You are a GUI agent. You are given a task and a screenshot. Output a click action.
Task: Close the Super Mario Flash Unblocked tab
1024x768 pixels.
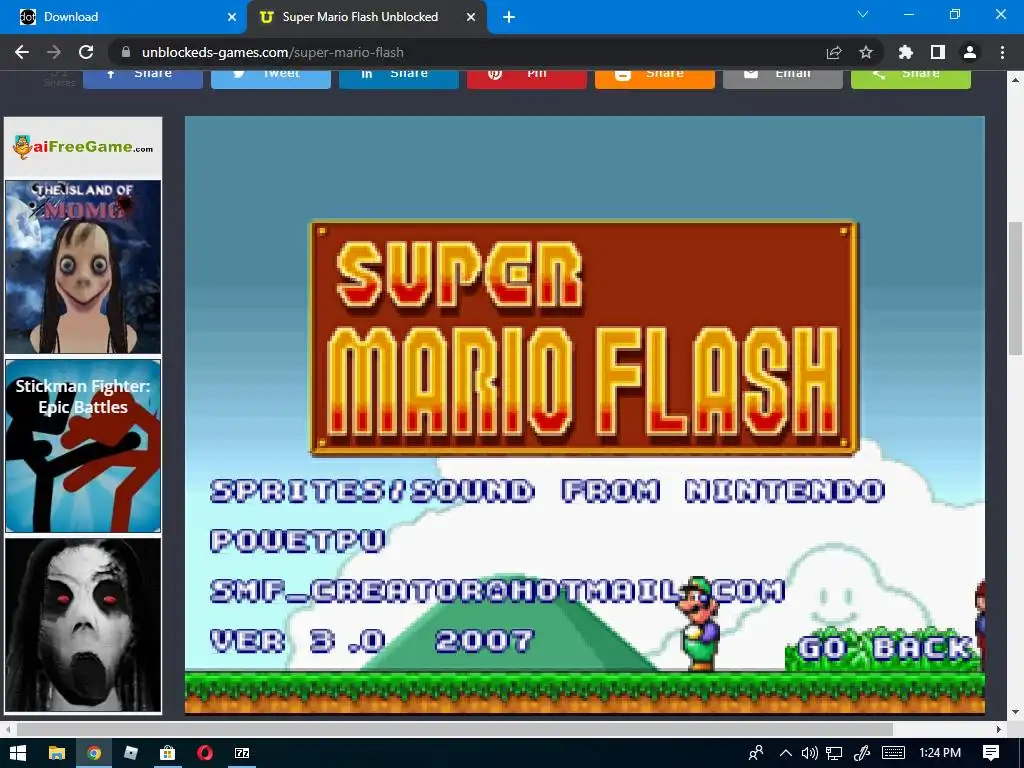click(x=471, y=17)
